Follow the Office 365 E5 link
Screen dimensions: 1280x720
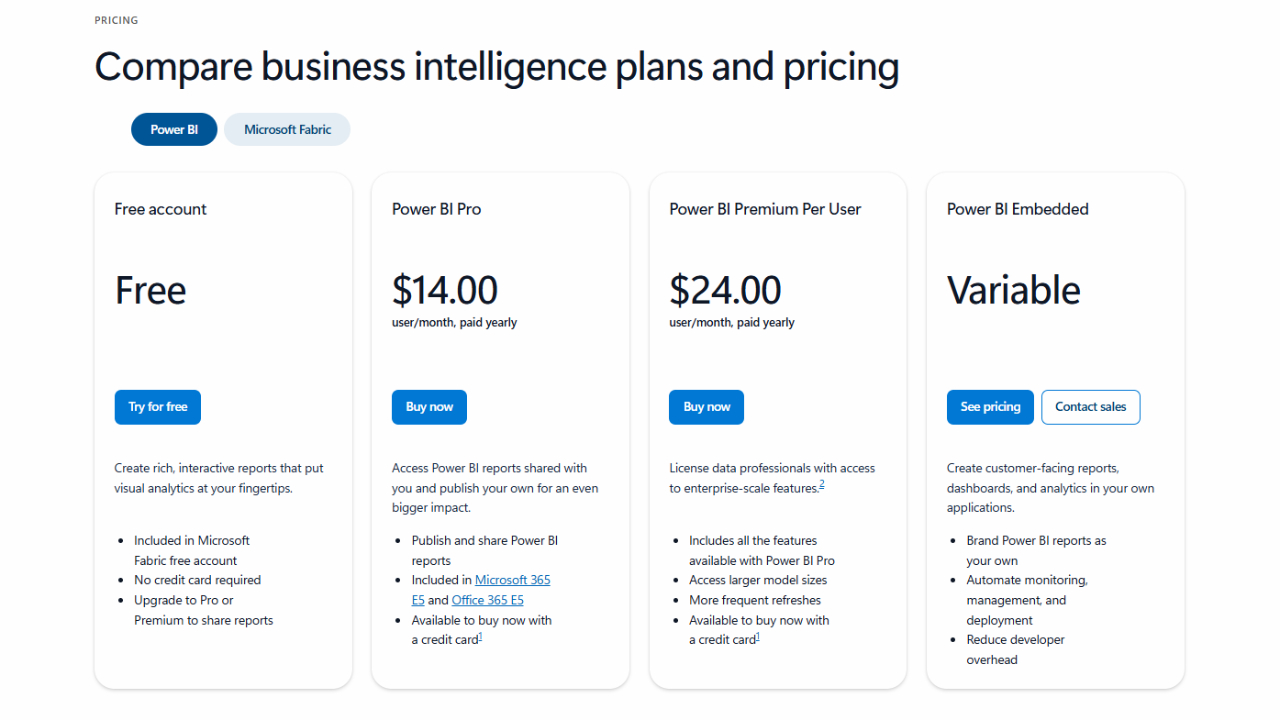[487, 600]
